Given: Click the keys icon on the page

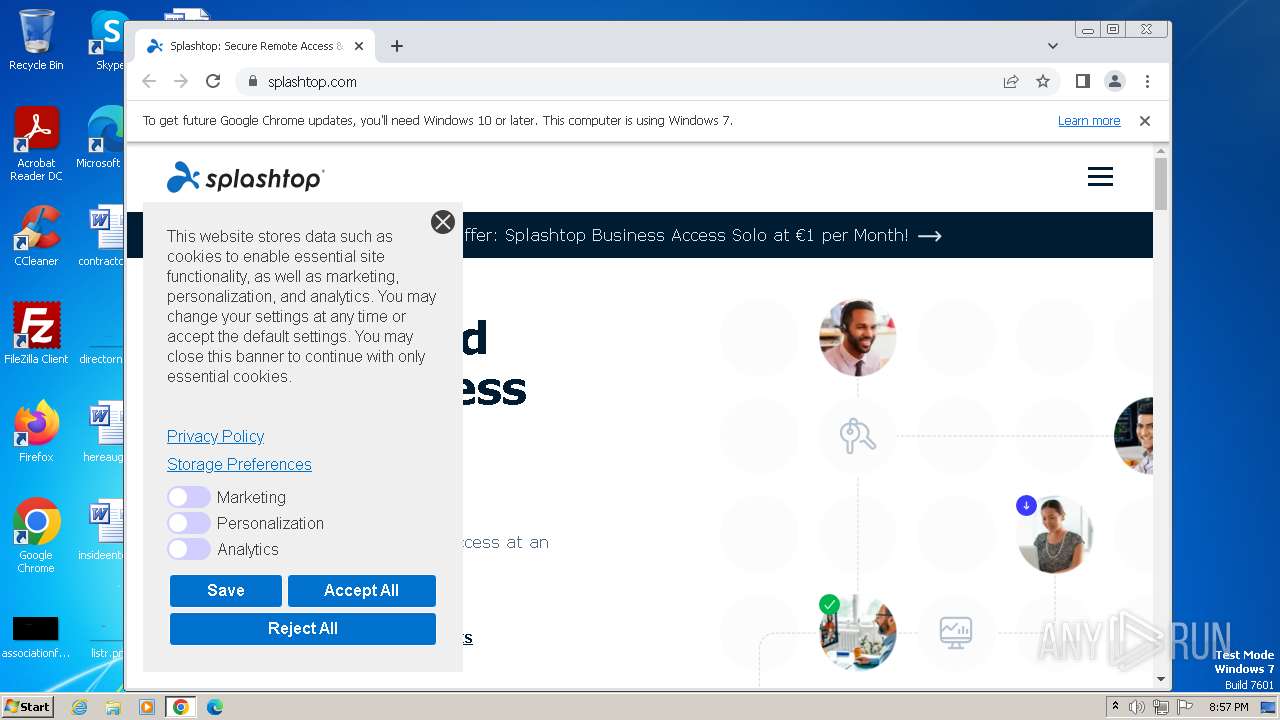Looking at the screenshot, I should 857,436.
